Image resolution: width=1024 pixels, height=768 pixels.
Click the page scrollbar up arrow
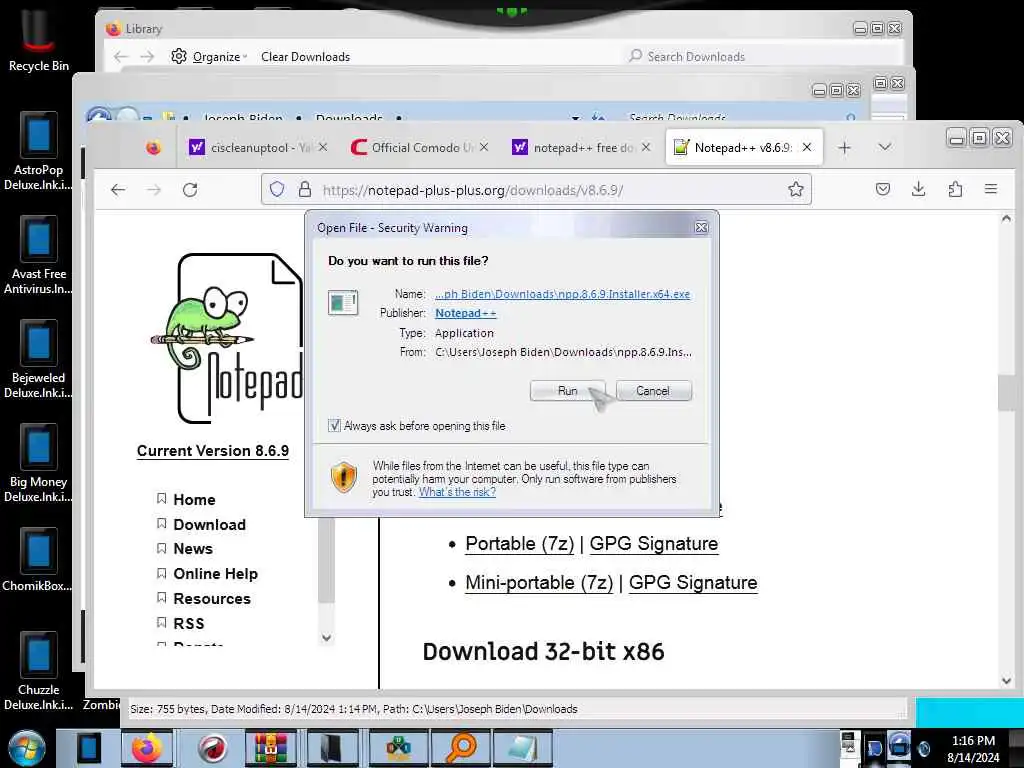coord(1006,219)
